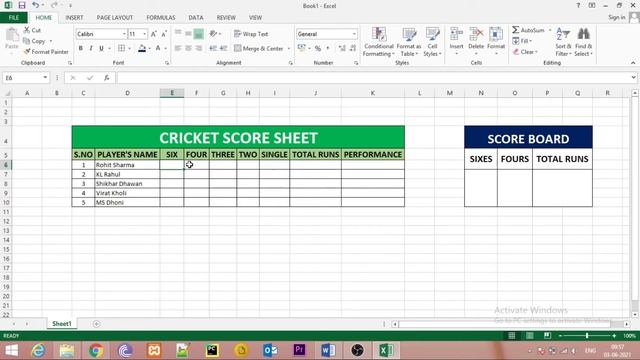Select the Sheet1 tab
Viewport: 640px width, 360px height.
[62, 324]
